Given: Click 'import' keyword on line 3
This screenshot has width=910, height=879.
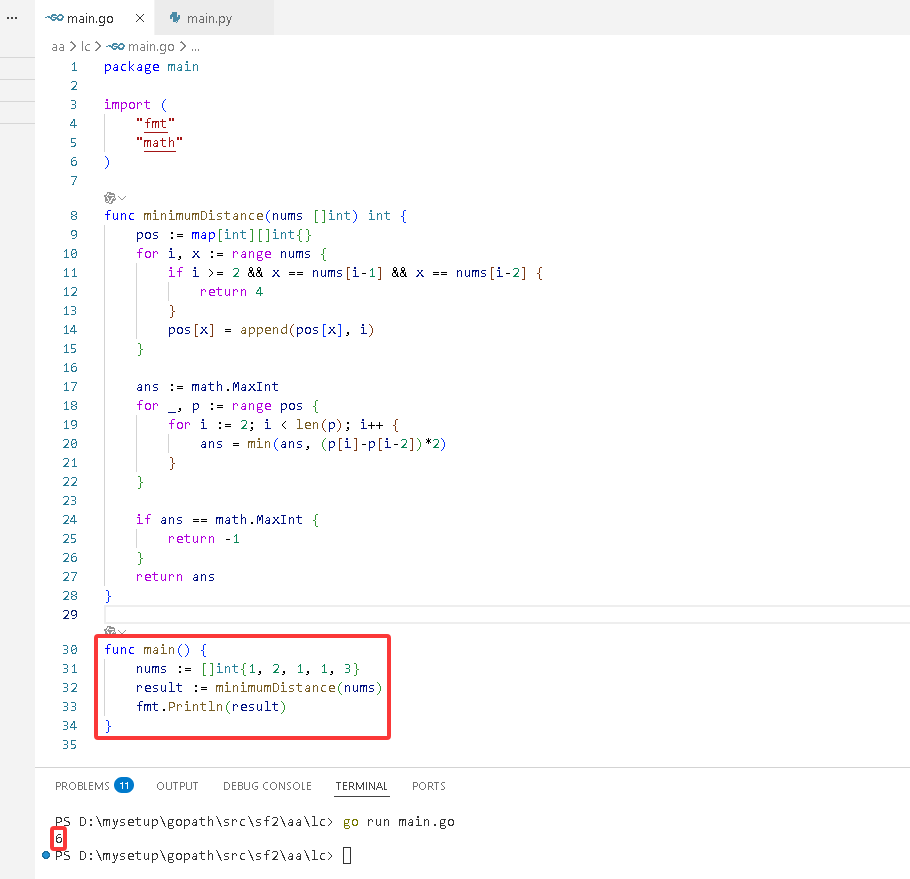Looking at the screenshot, I should pyautogui.click(x=127, y=104).
